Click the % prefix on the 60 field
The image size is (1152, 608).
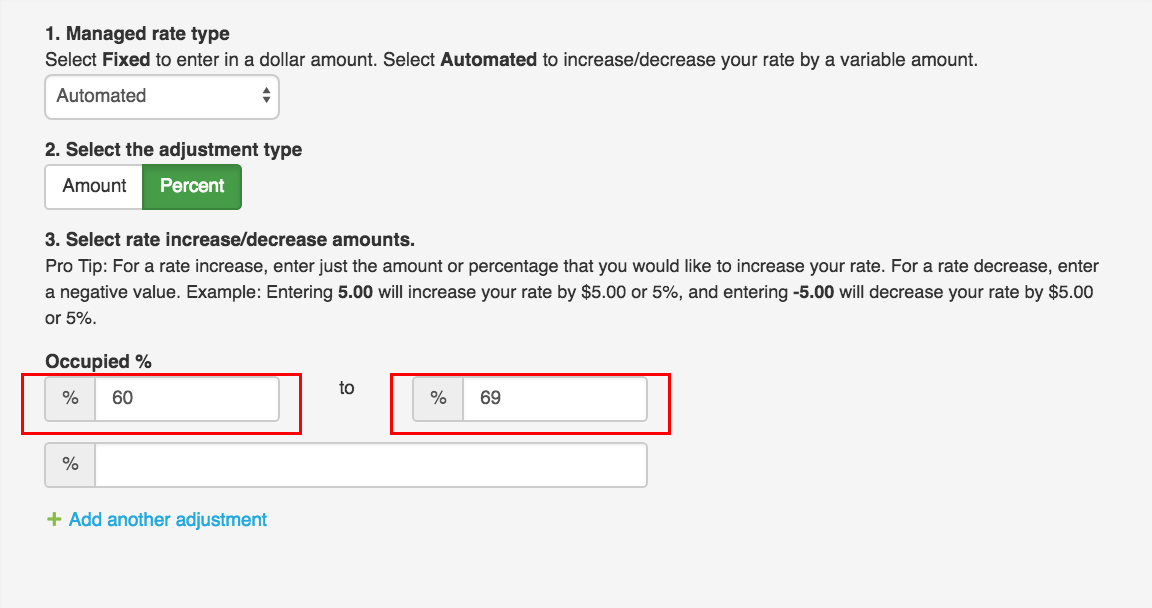point(69,397)
